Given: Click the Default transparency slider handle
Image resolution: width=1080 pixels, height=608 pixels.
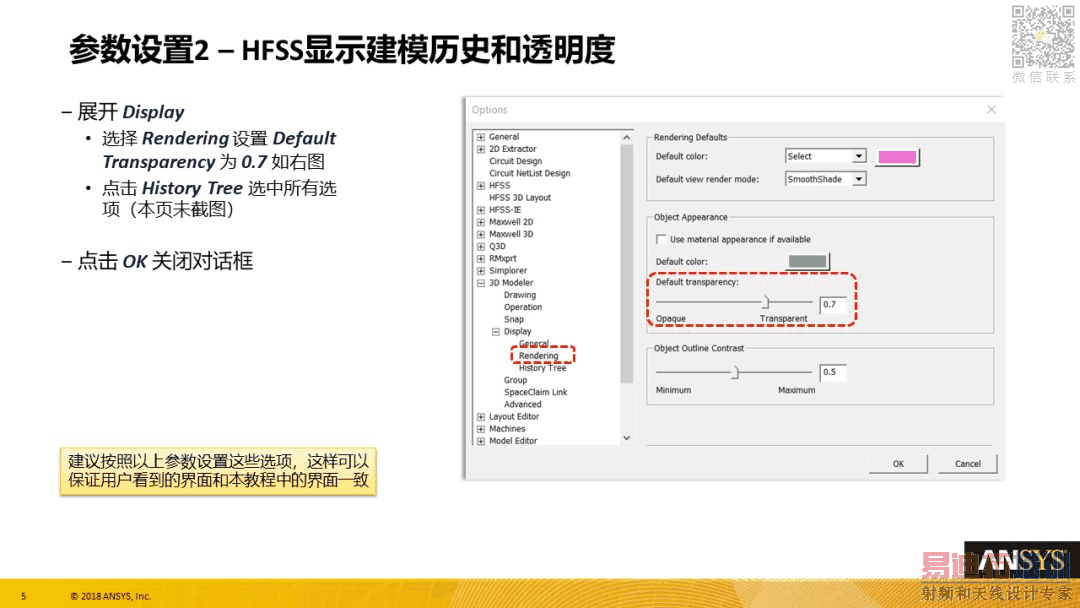Looking at the screenshot, I should pos(765,302).
